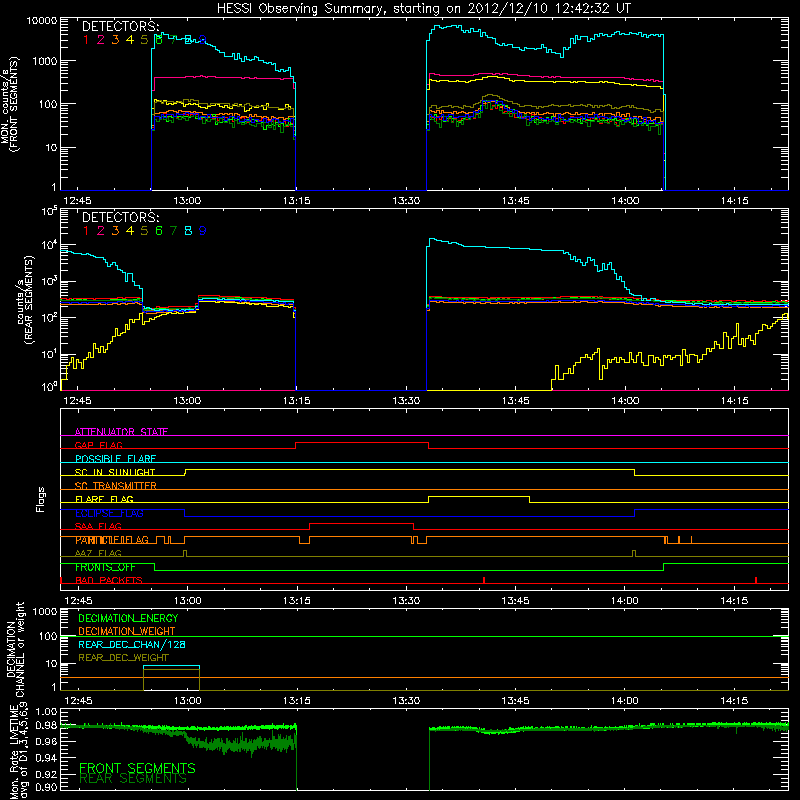
Task: Click the 13:00 time label below front segments plot
Action: pyautogui.click(x=187, y=201)
